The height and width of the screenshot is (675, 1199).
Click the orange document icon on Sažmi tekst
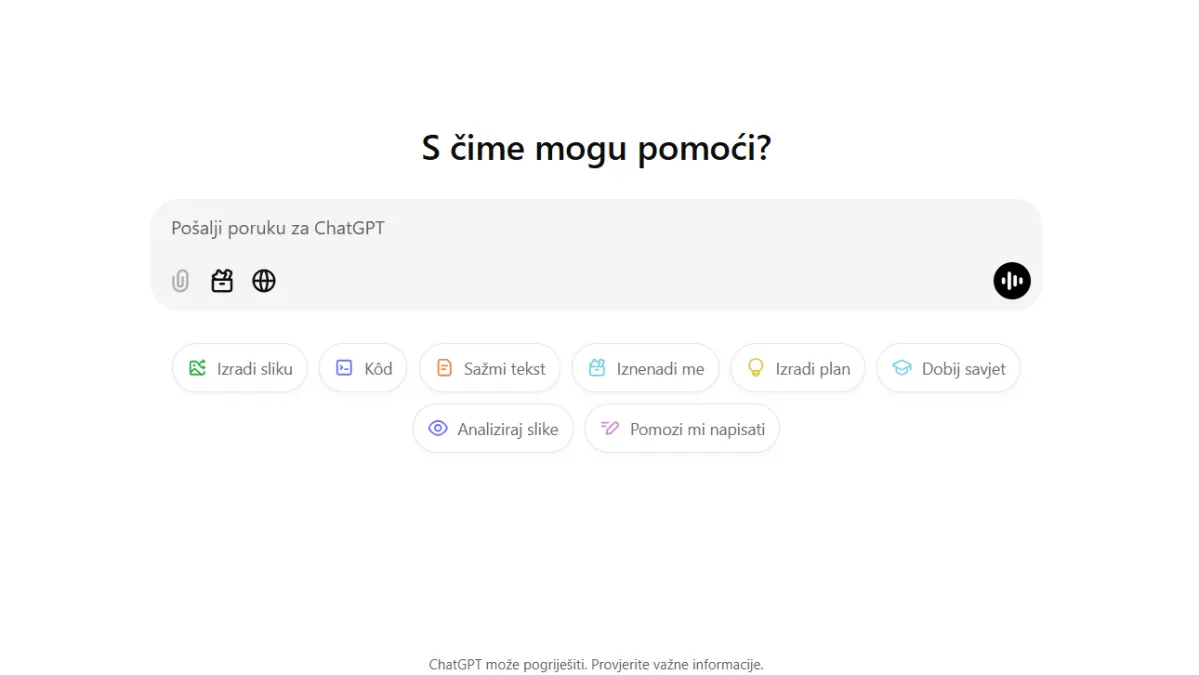[445, 368]
